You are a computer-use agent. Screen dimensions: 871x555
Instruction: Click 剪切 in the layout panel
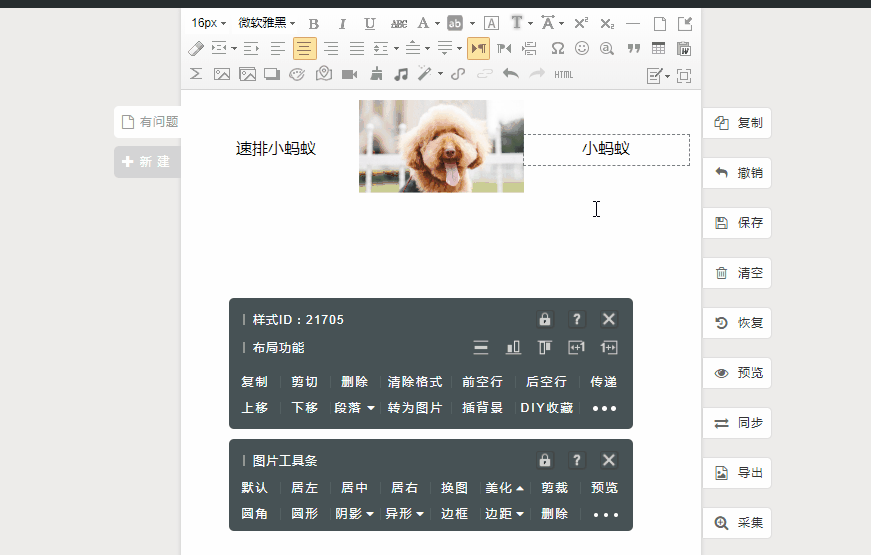point(304,382)
